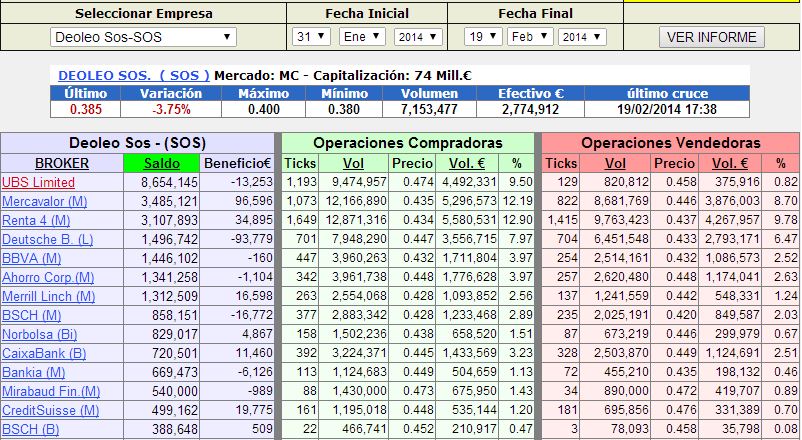Click the Operaciones Vendedoras section header
Image resolution: width=802 pixels, height=440 pixels.
[x=671, y=143]
